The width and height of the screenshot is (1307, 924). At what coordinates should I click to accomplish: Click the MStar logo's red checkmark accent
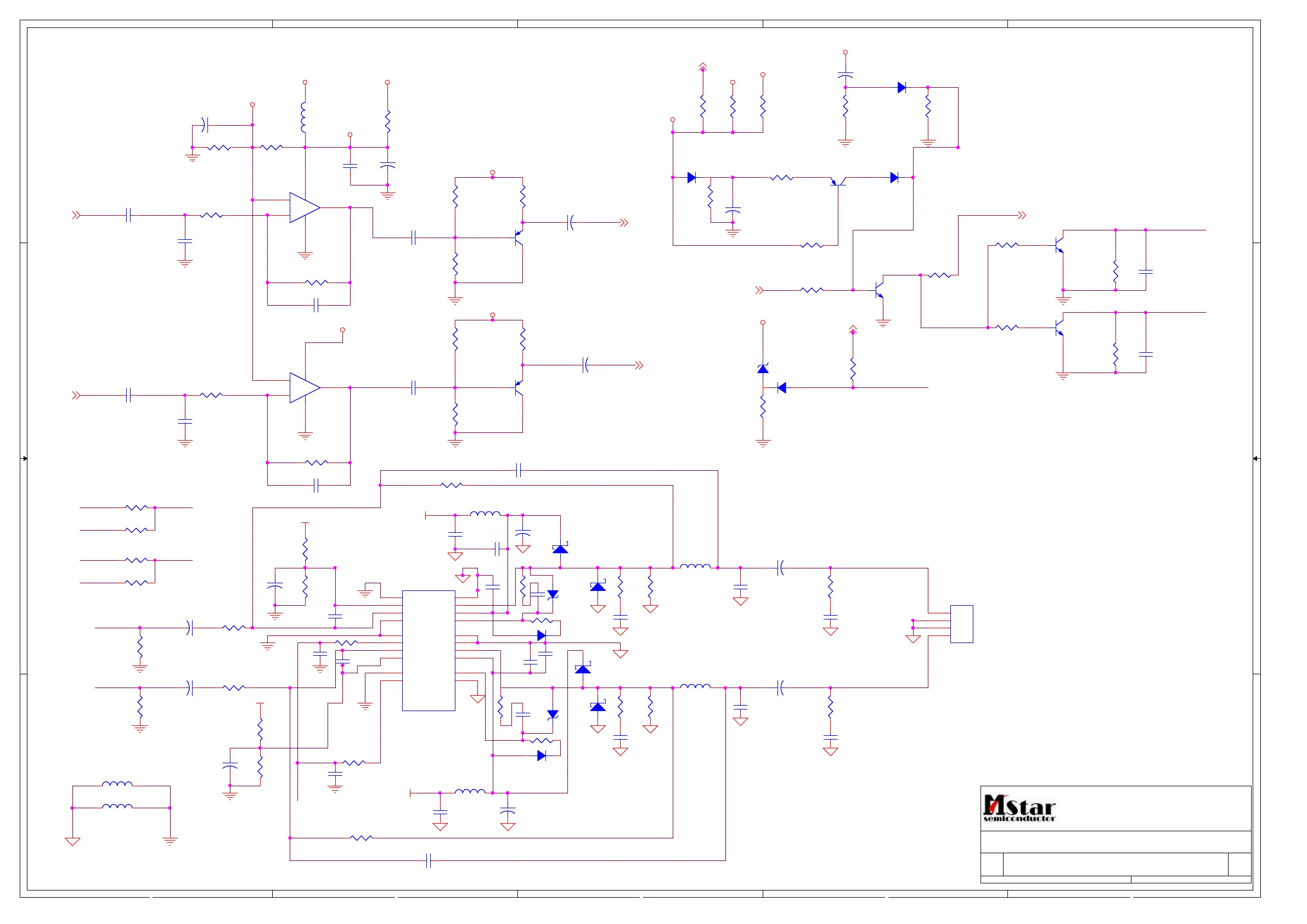(993, 806)
